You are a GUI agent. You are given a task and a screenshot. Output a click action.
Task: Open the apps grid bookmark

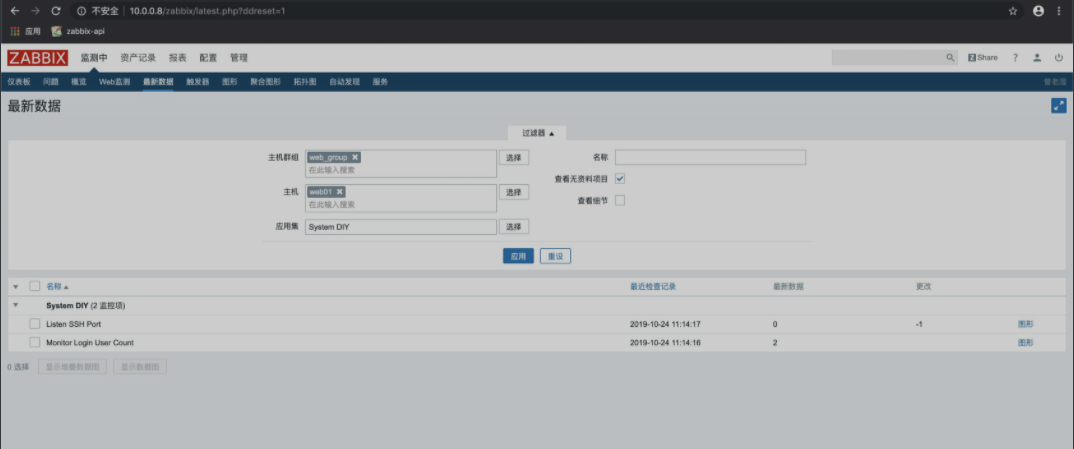[x=26, y=31]
